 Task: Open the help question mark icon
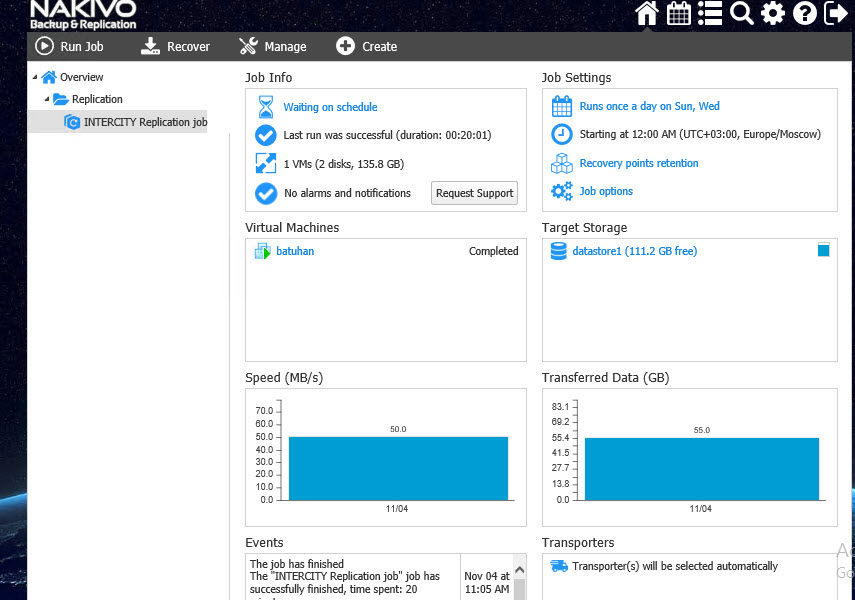pos(804,13)
